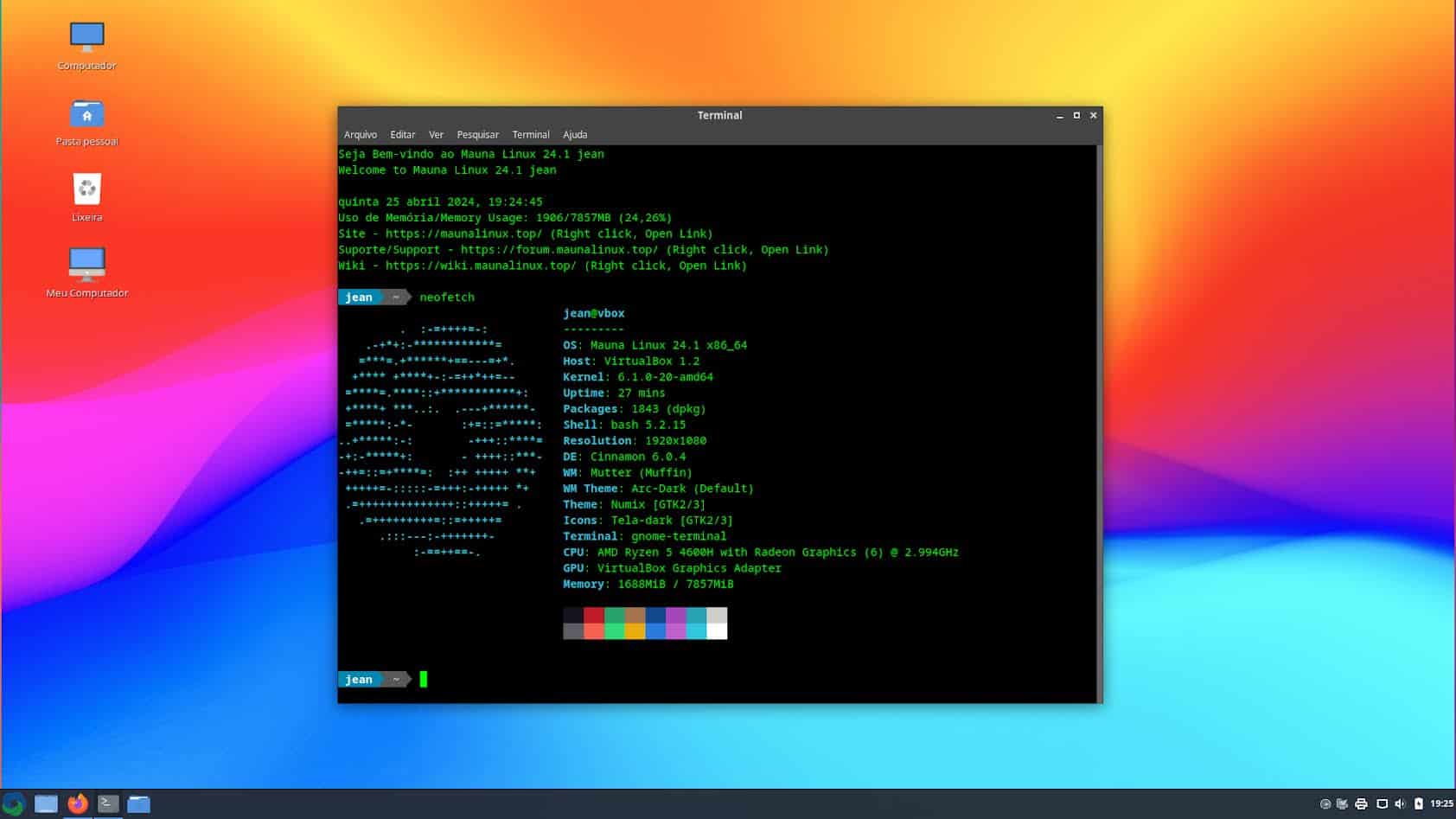Open the volume speaker tray icon
The height and width of the screenshot is (819, 1456).
[1400, 804]
